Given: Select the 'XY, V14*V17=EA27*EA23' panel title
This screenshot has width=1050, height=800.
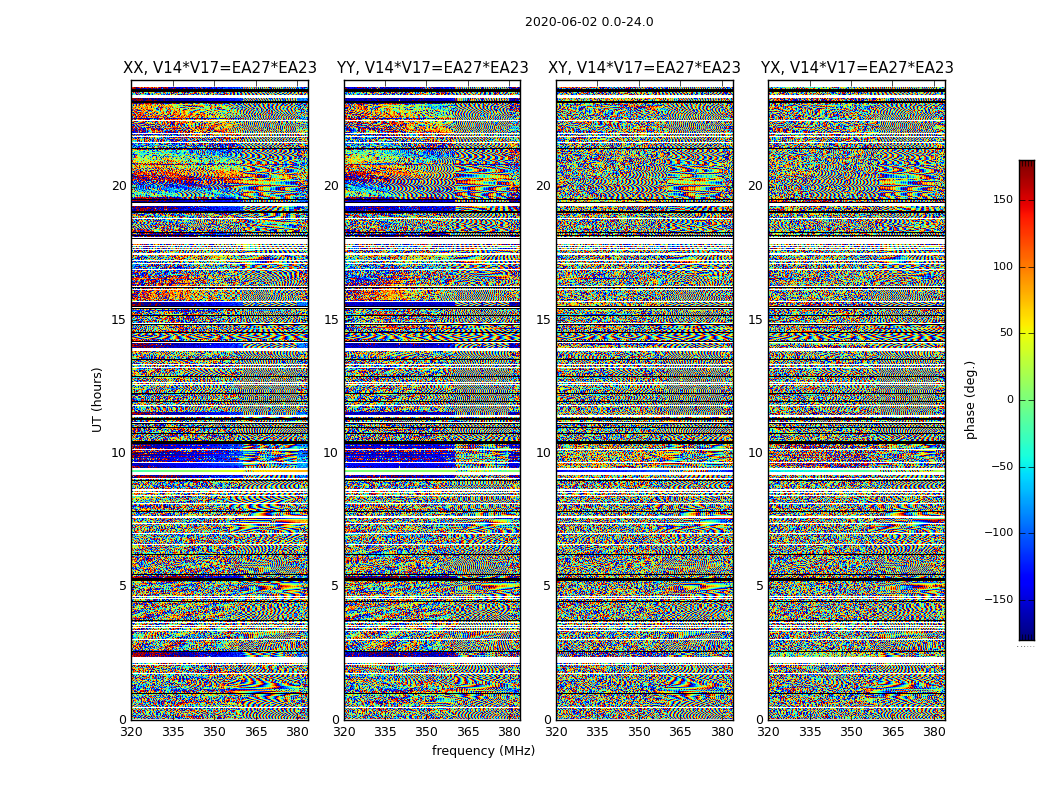Looking at the screenshot, I should point(644,68).
